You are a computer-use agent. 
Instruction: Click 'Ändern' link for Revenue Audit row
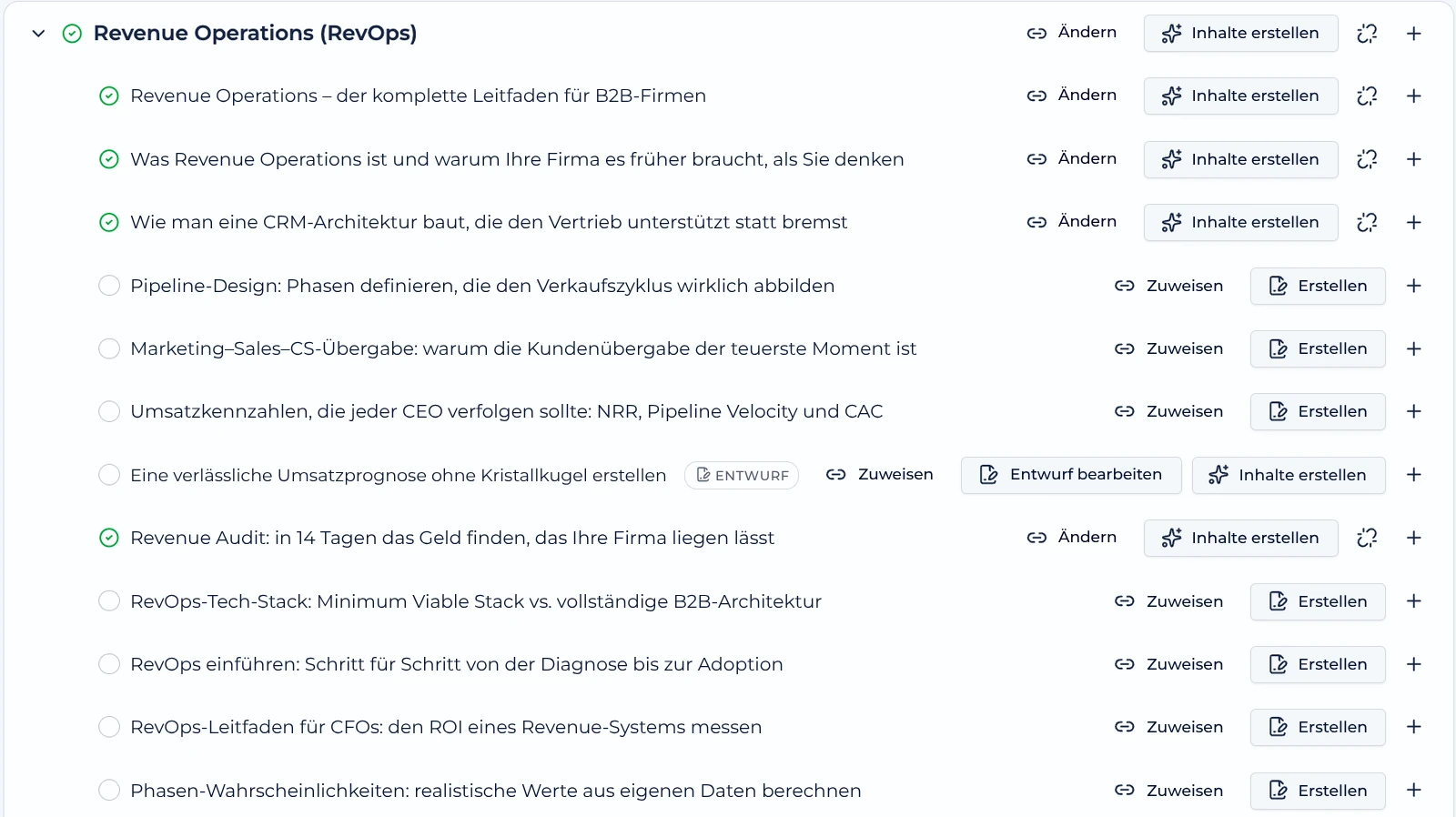point(1072,538)
